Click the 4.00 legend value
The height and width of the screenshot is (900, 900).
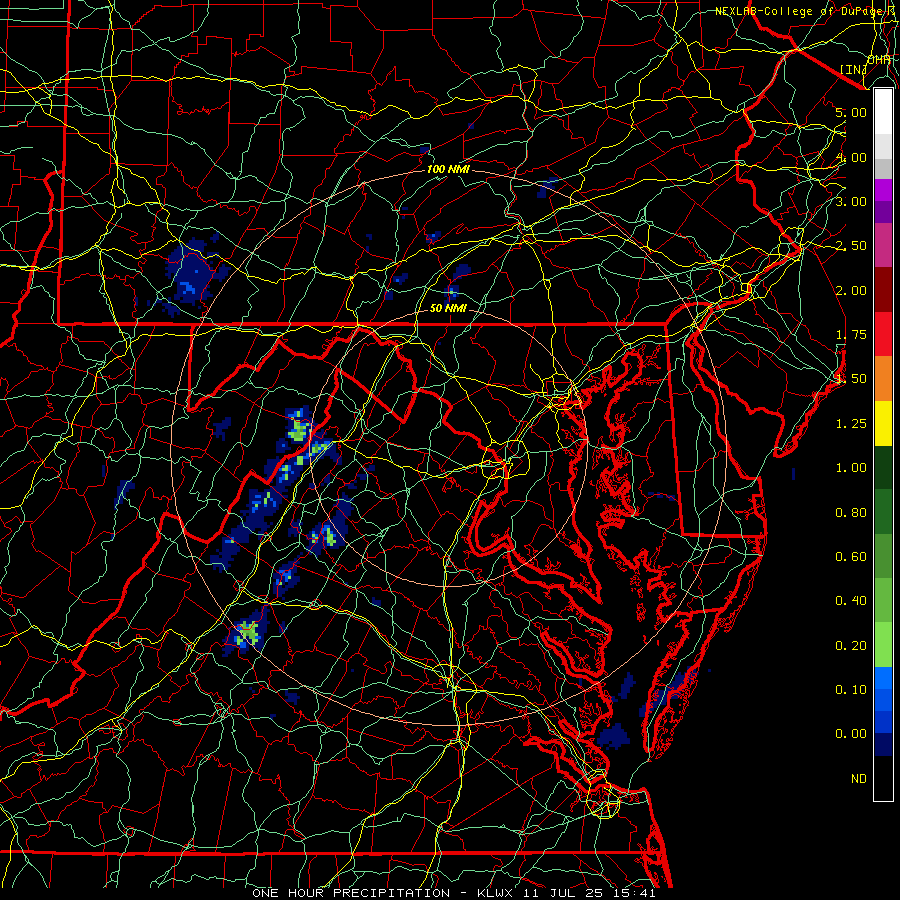point(851,157)
